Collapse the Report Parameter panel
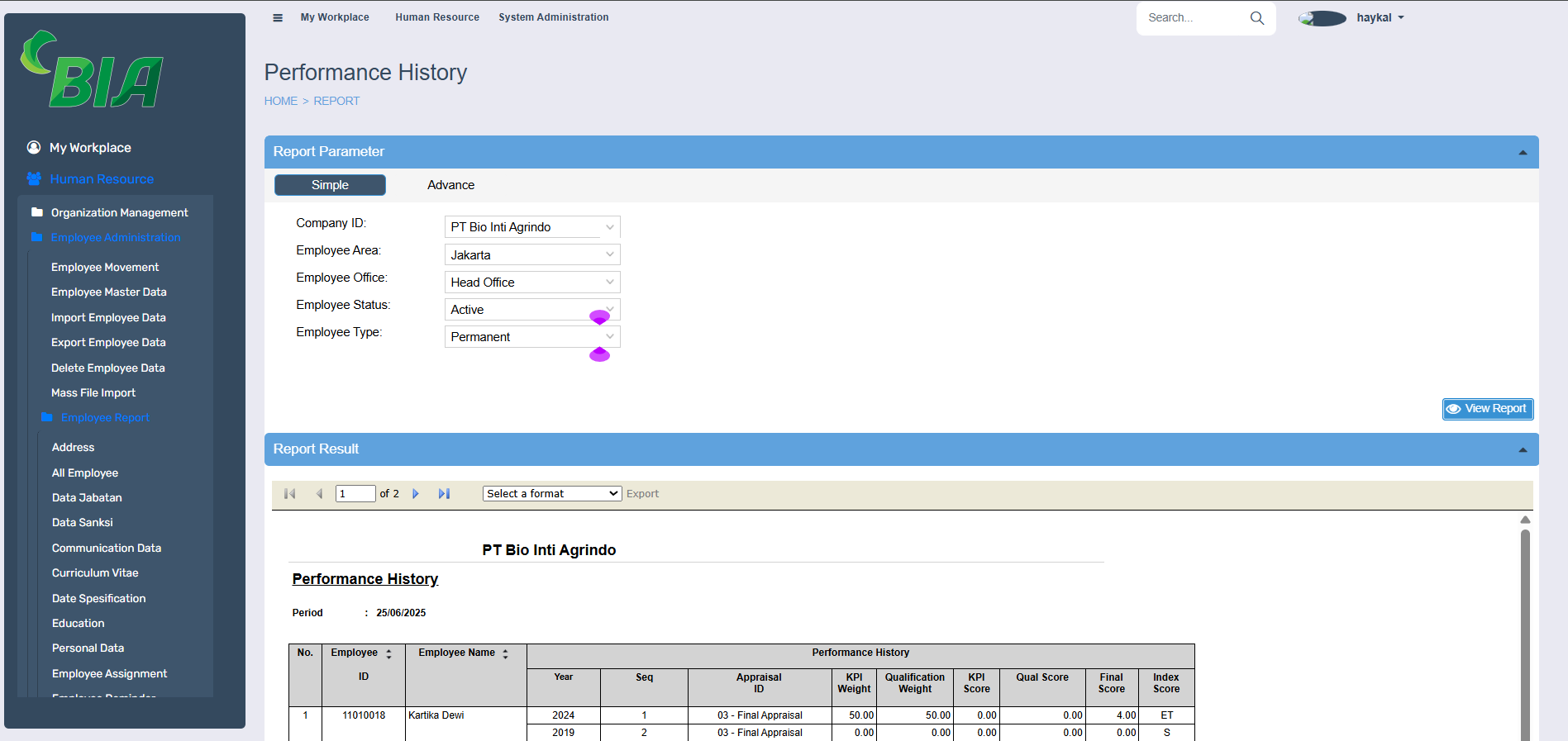The height and width of the screenshot is (741, 1568). pos(1523,152)
